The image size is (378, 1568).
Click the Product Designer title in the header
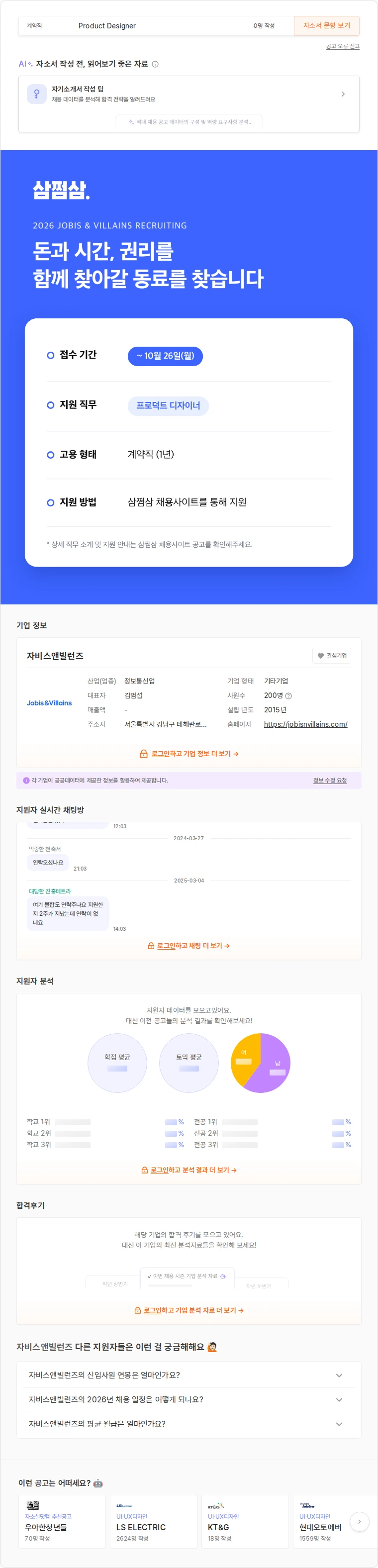107,25
